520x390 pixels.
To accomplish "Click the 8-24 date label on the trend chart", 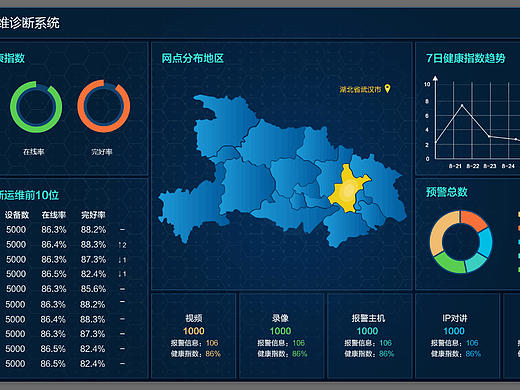I will (508, 166).
